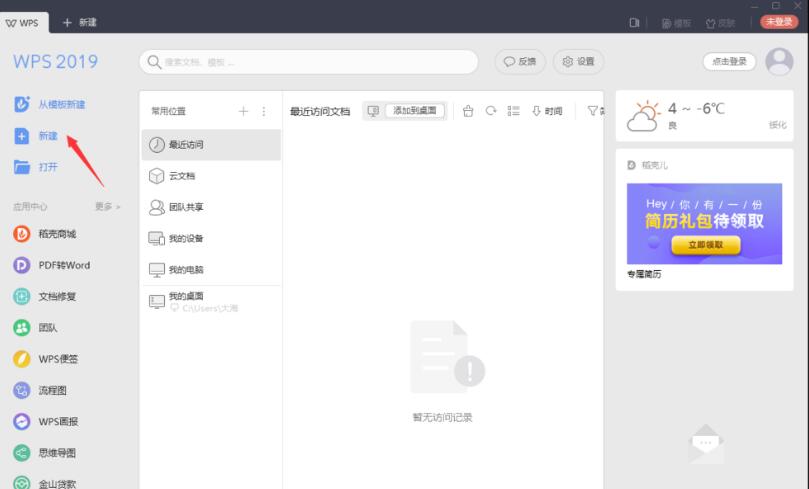
Task: Click the 优化 link in the weather card
Action: 778,125
